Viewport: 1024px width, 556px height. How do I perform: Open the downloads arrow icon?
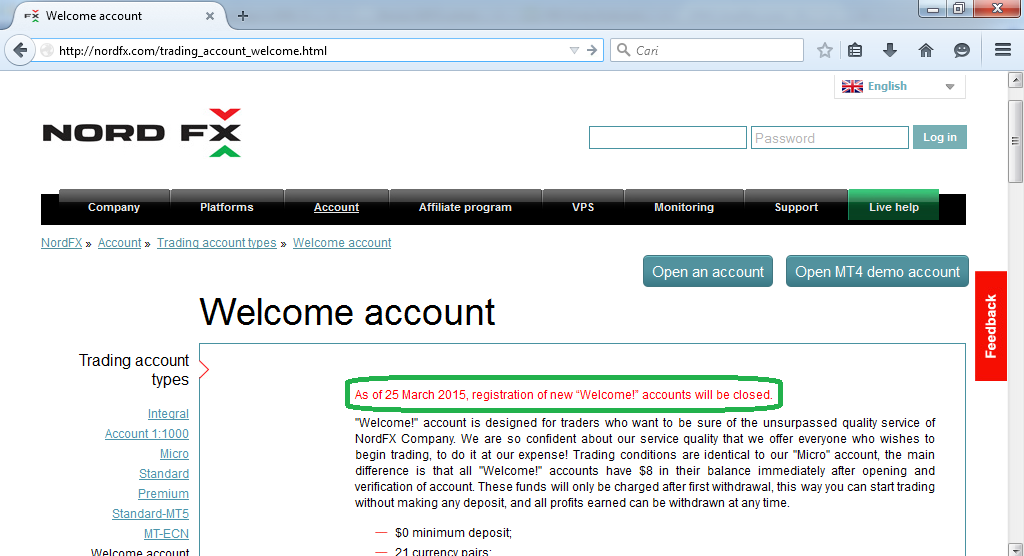tap(889, 50)
